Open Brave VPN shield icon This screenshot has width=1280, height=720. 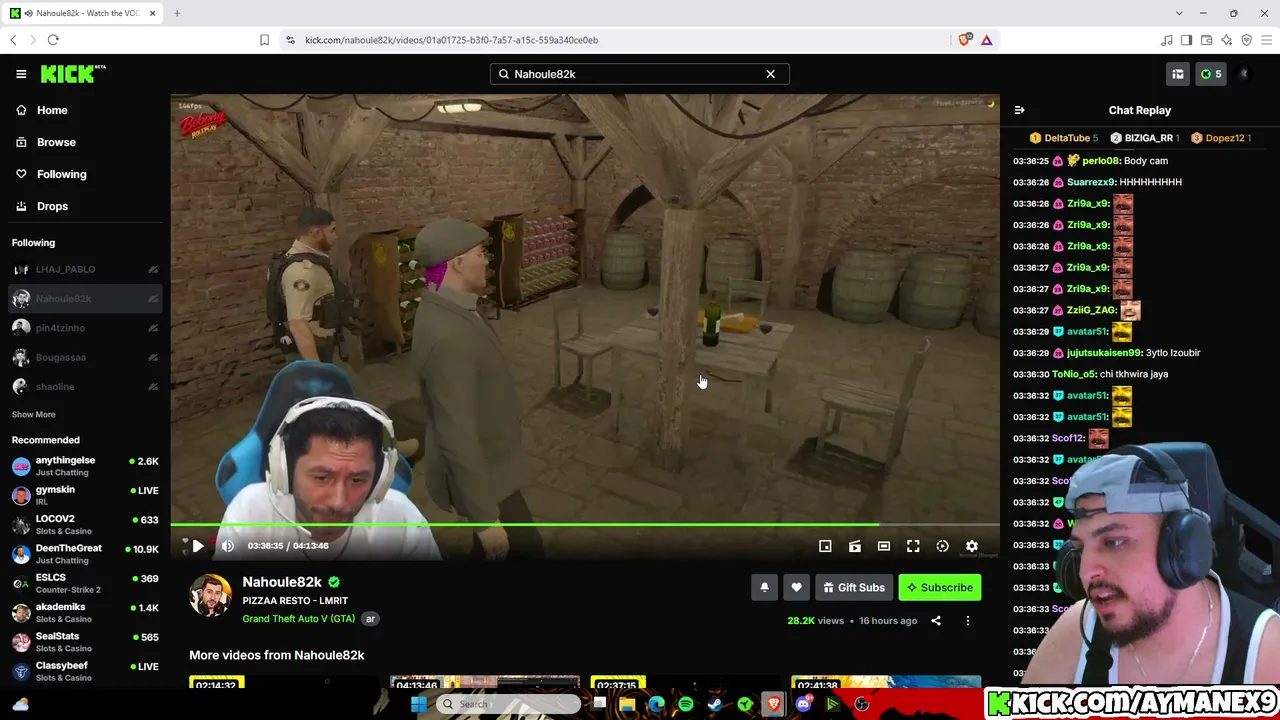[x=1246, y=40]
